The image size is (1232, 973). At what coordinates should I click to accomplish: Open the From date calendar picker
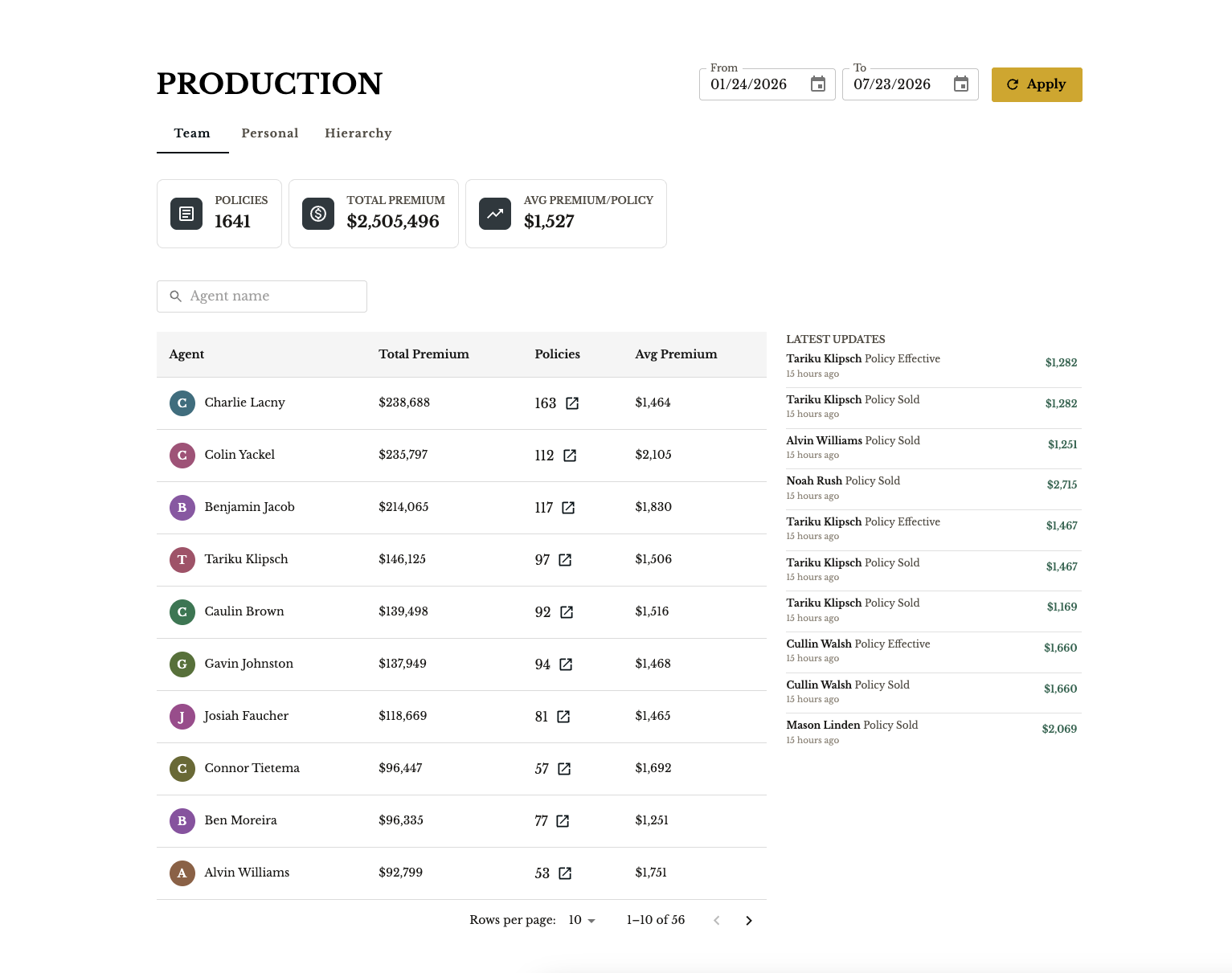point(818,84)
